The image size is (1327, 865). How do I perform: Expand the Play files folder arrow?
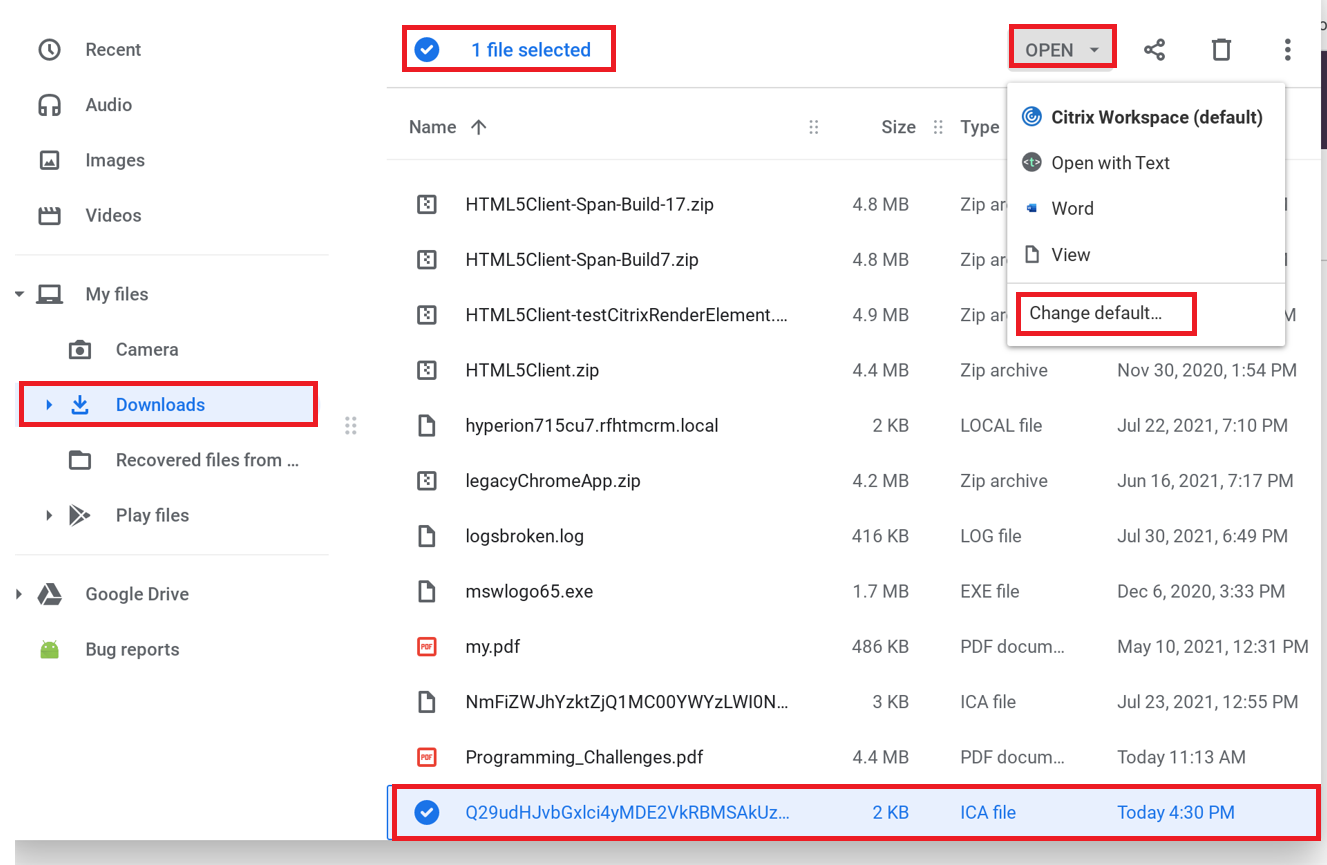pyautogui.click(x=49, y=516)
